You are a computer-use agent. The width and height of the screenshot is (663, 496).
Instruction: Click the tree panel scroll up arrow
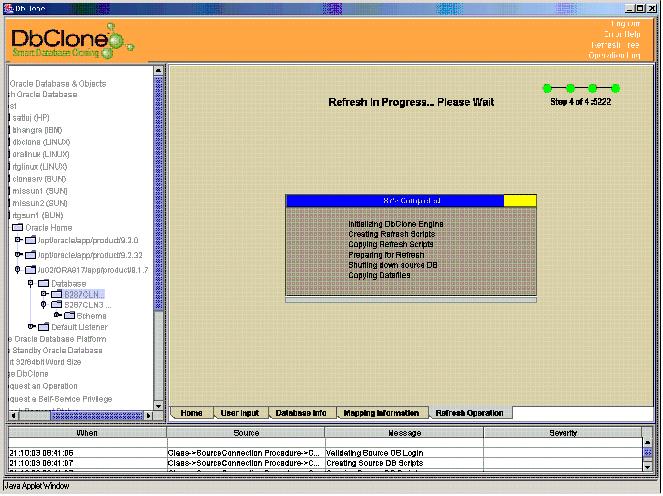click(x=159, y=71)
